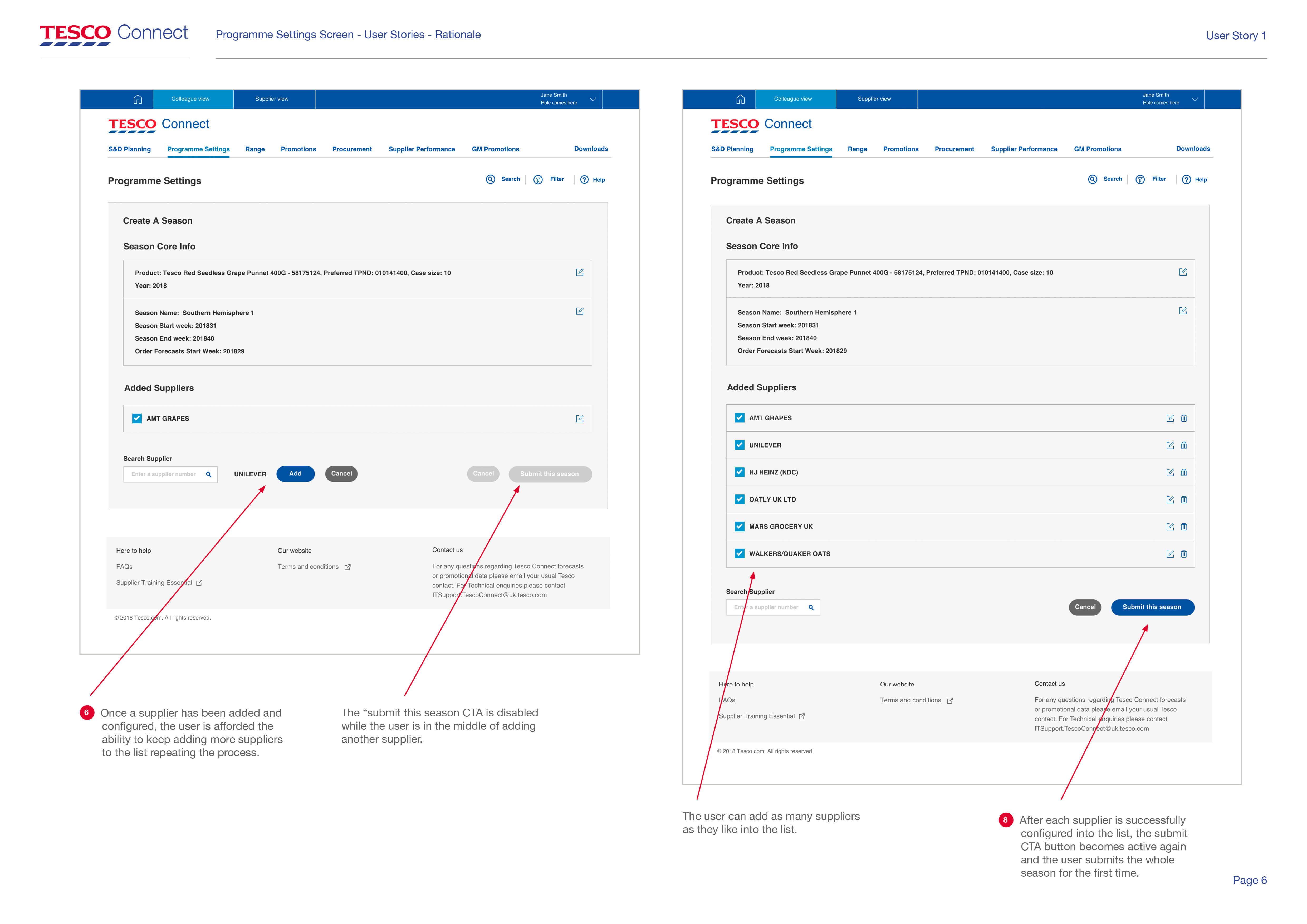
Task: Open the Promotions nav item on right screen
Action: [x=900, y=149]
